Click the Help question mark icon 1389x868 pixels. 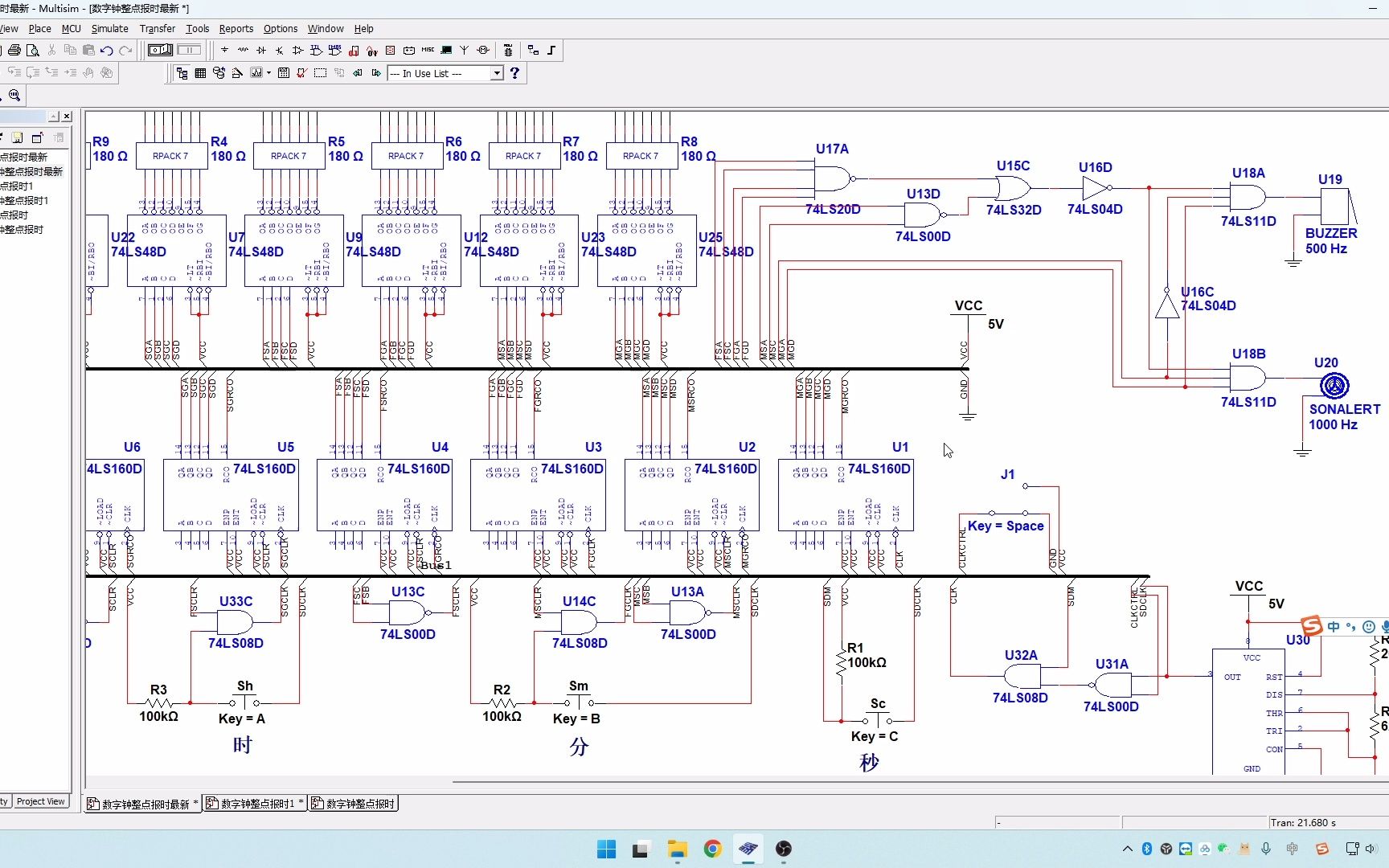tap(514, 73)
